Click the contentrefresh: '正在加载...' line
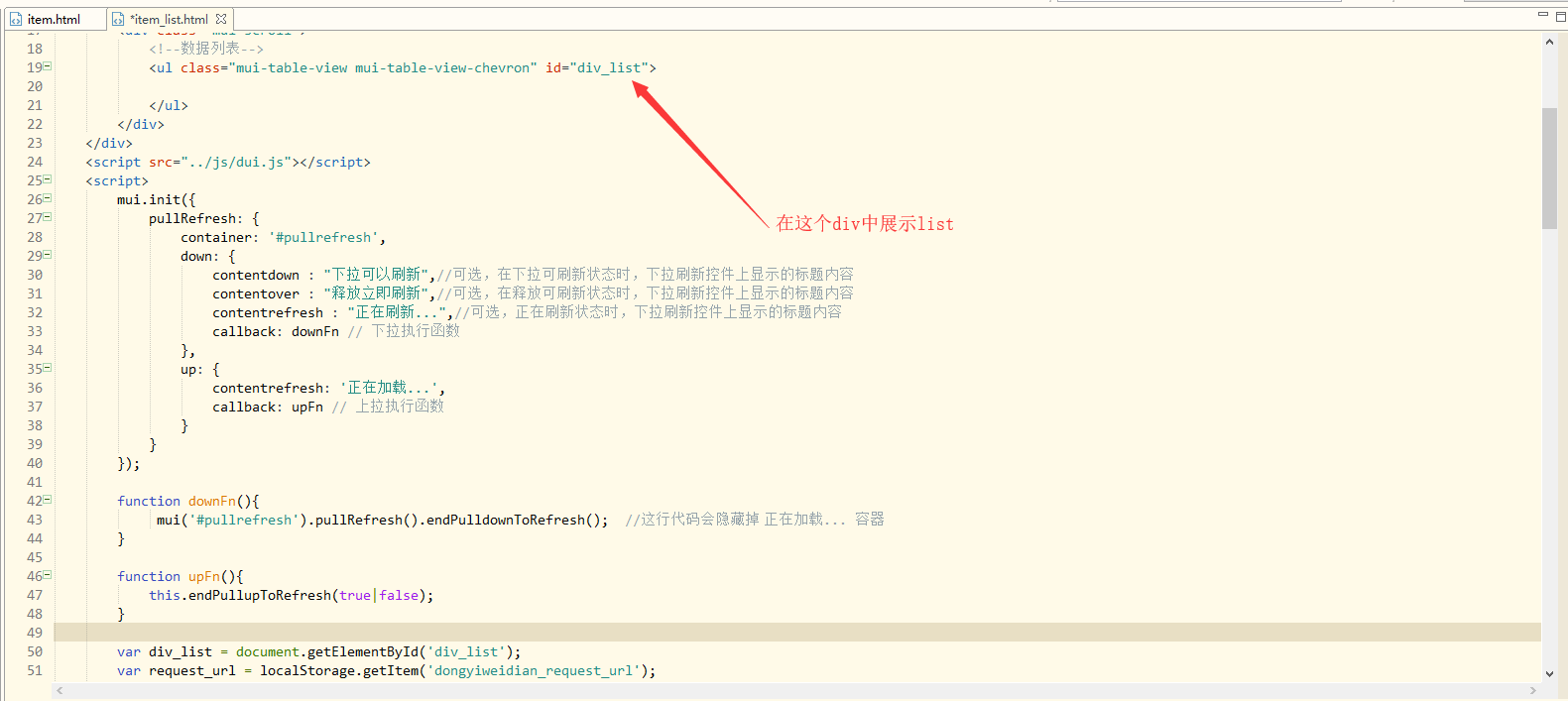1568x701 pixels. coord(328,388)
